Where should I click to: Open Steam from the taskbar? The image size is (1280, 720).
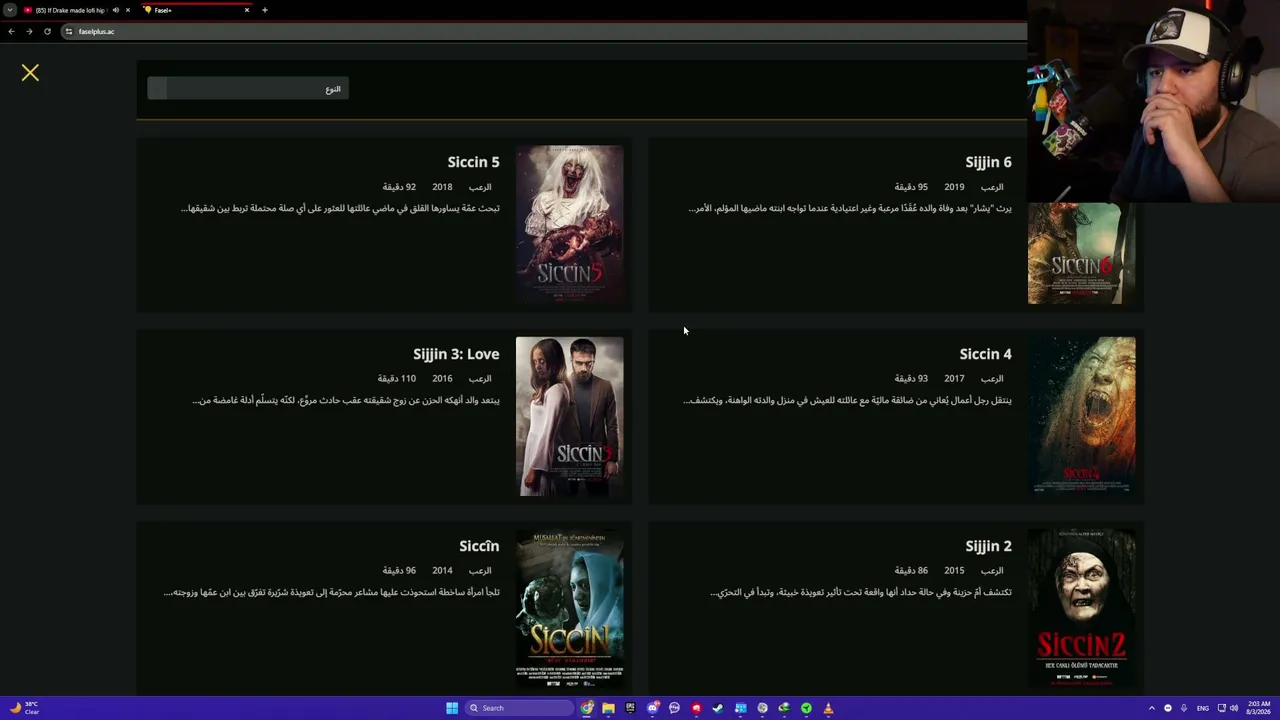click(x=718, y=708)
